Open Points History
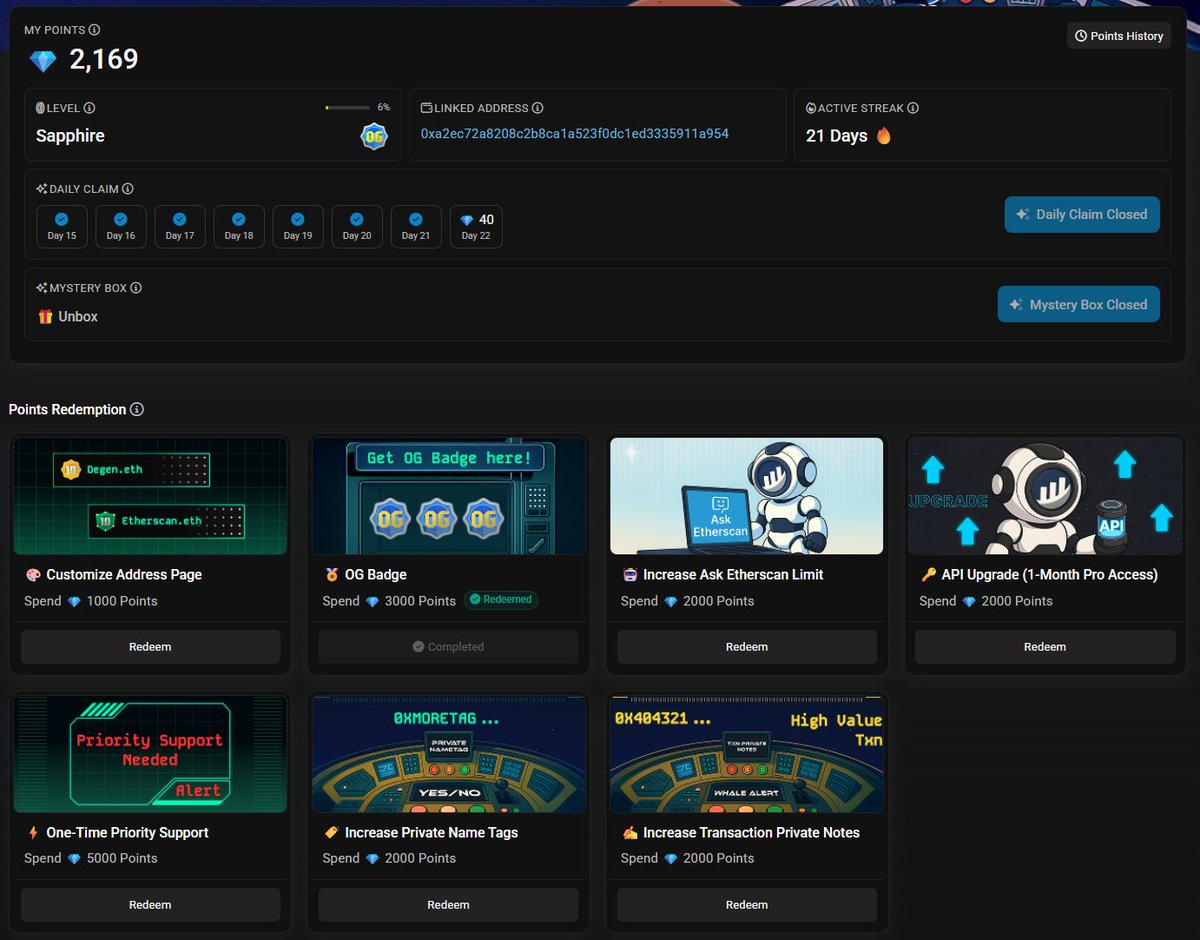 [x=1119, y=36]
